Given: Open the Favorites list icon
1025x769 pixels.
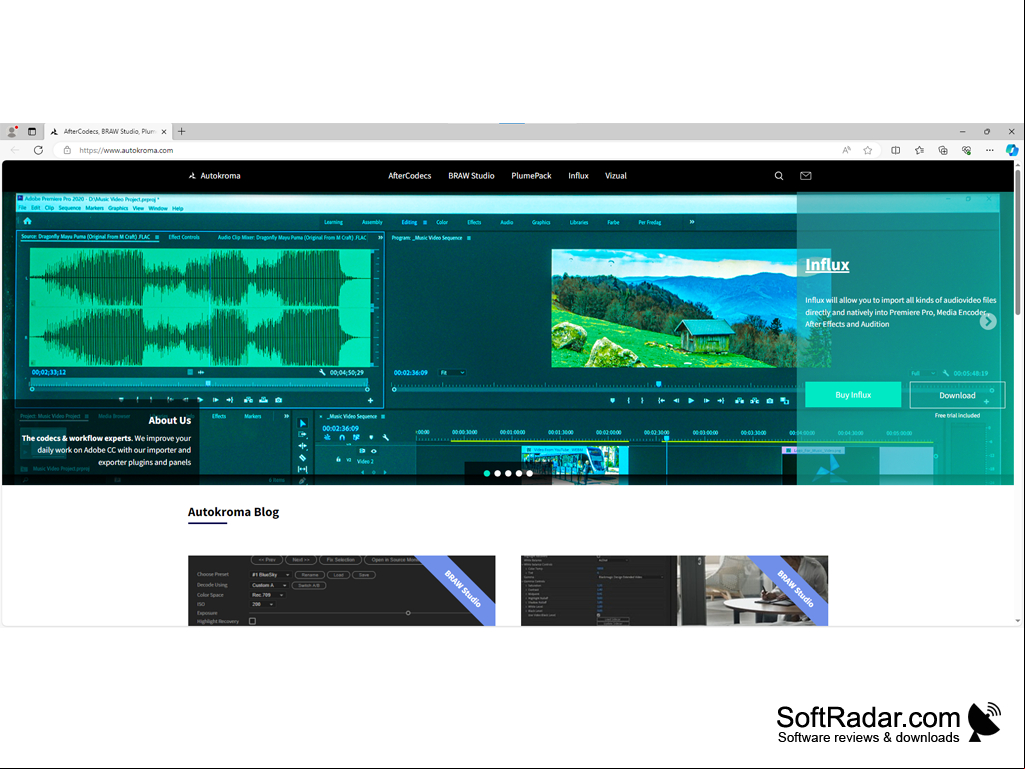Looking at the screenshot, I should click(x=919, y=150).
